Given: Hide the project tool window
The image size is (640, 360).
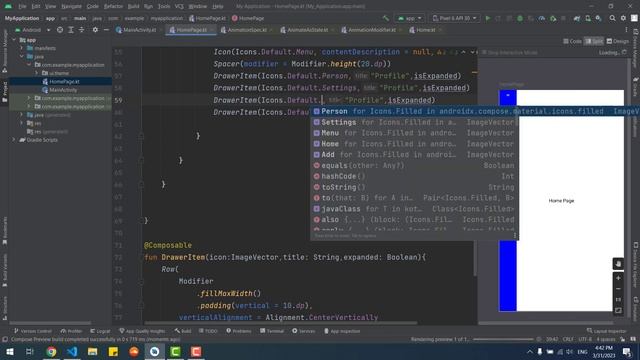Looking at the screenshot, I should click(106, 30).
